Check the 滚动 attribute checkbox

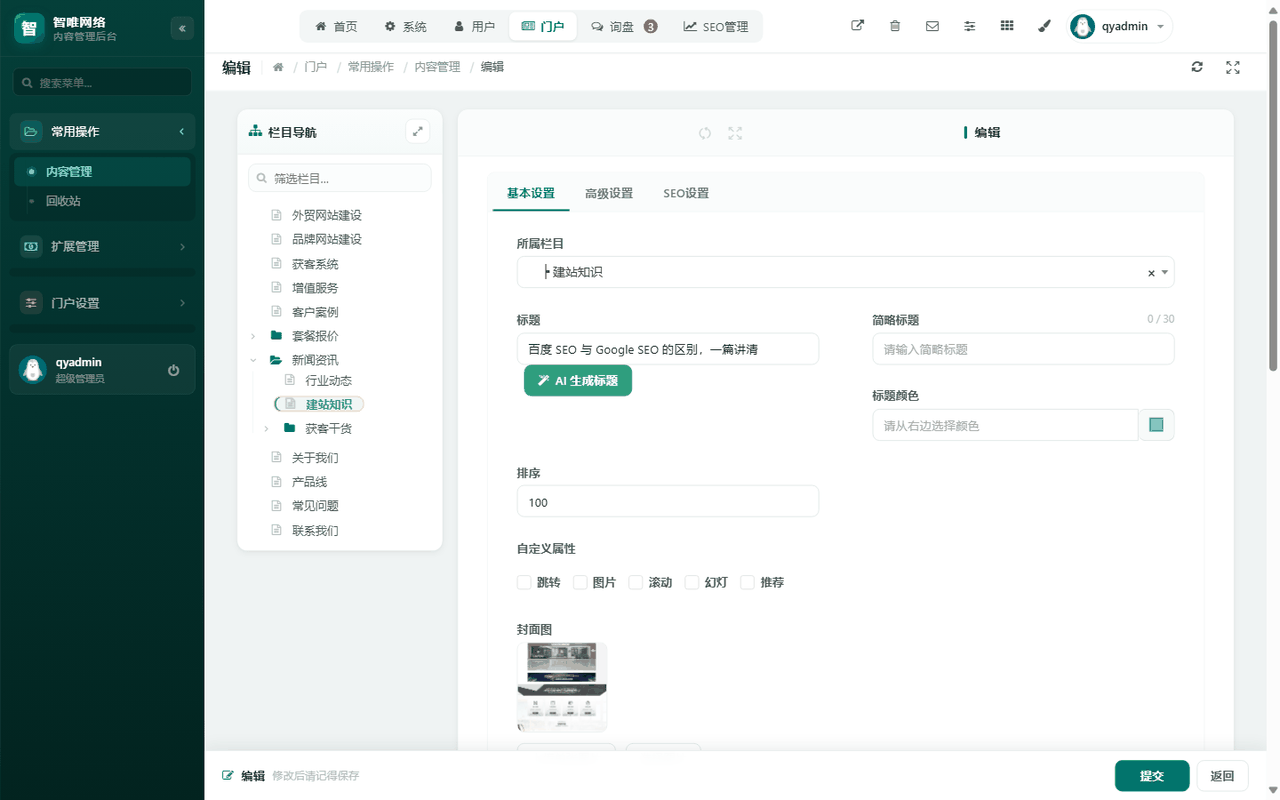636,582
